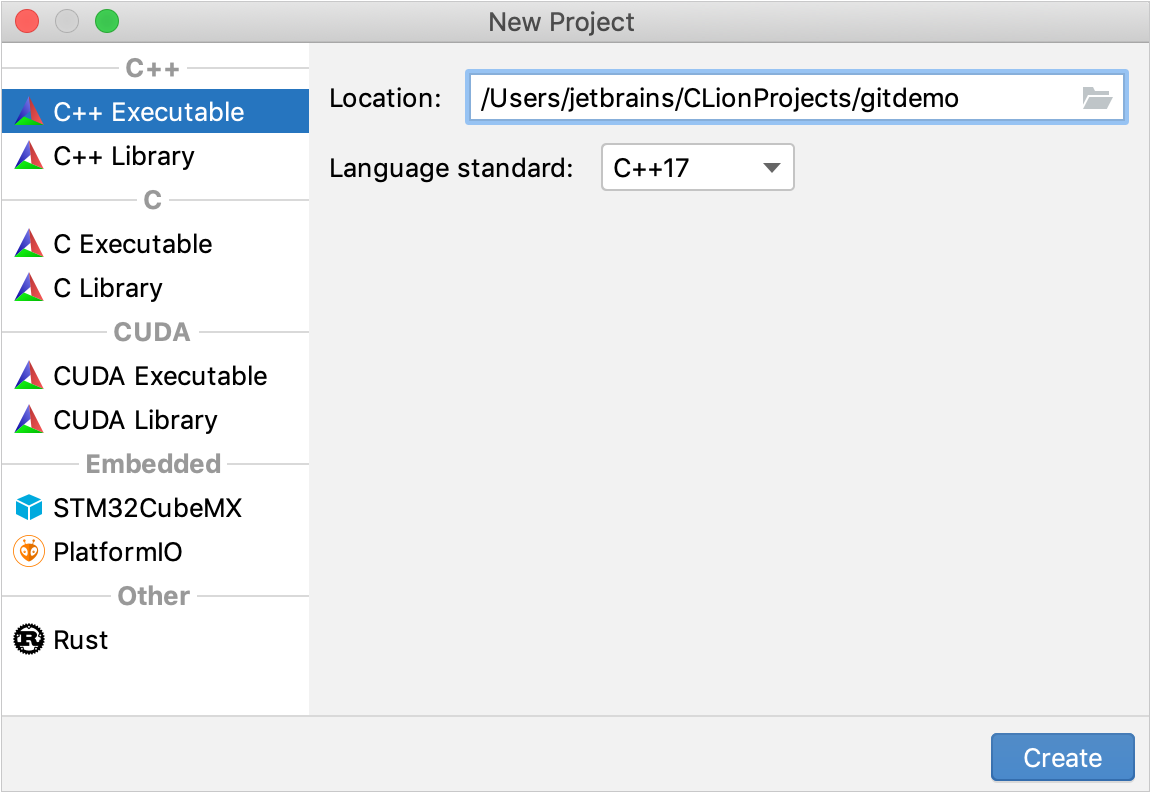
Task: Click the CUDA Library icon
Action: coord(29,420)
